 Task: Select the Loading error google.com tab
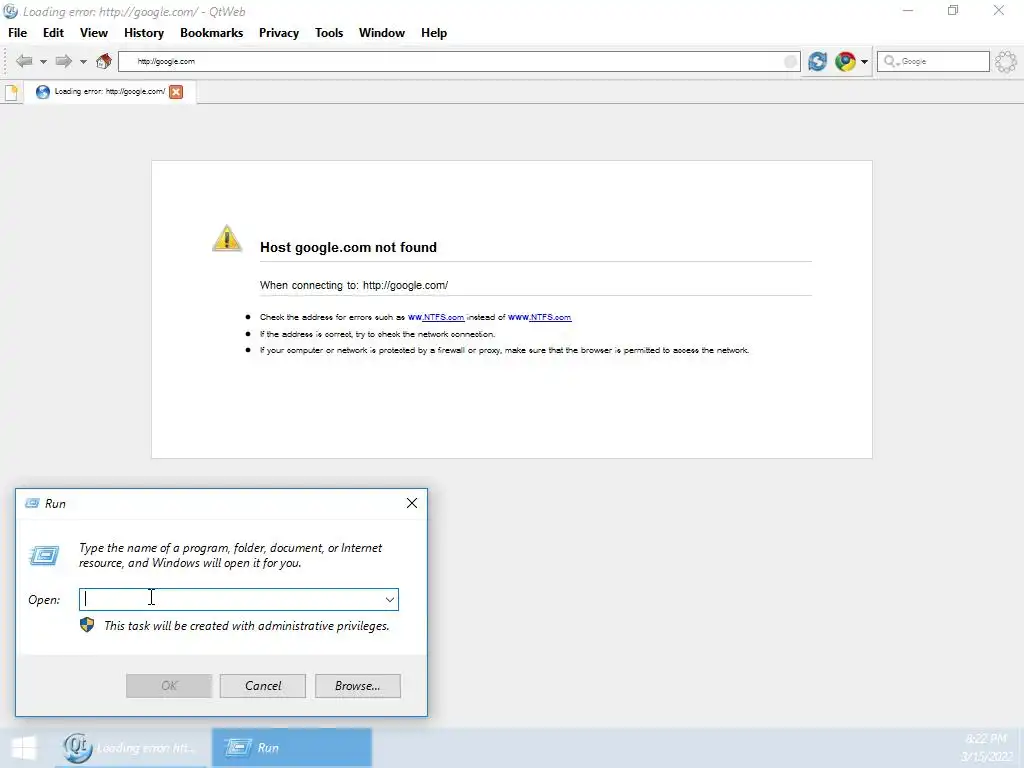pos(110,91)
